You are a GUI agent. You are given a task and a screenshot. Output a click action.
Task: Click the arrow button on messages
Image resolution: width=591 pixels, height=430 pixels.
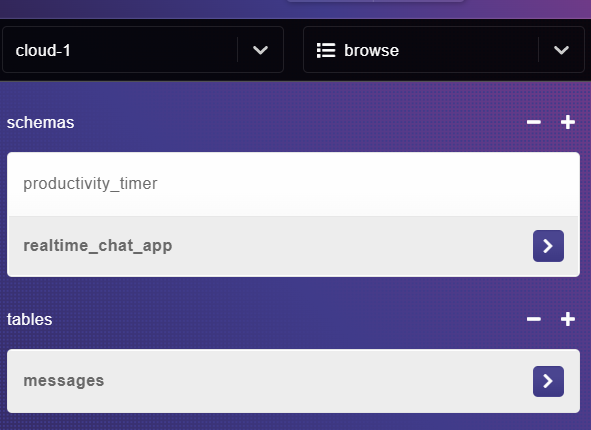coord(548,381)
